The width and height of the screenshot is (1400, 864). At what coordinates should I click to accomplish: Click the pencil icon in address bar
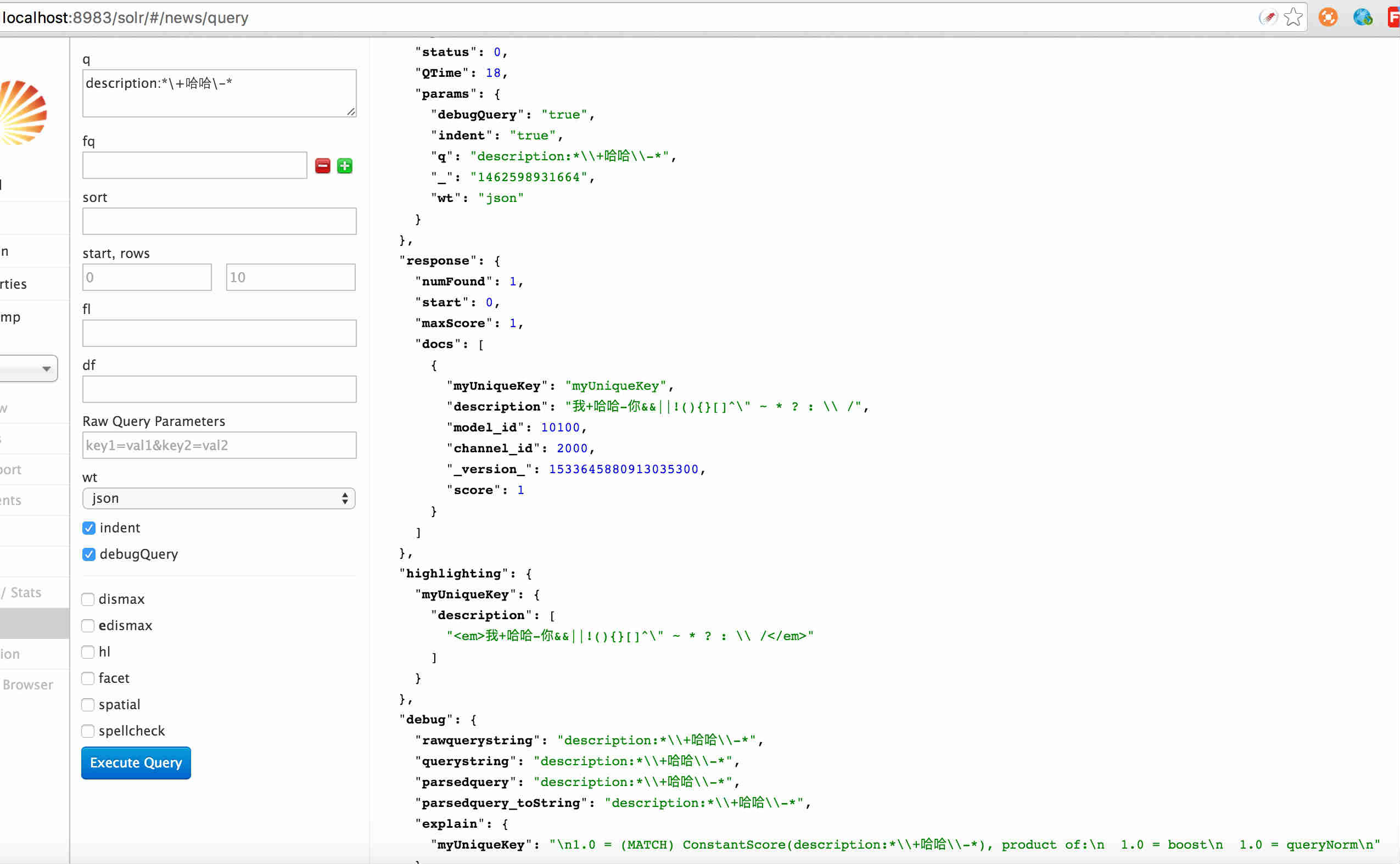click(1268, 17)
